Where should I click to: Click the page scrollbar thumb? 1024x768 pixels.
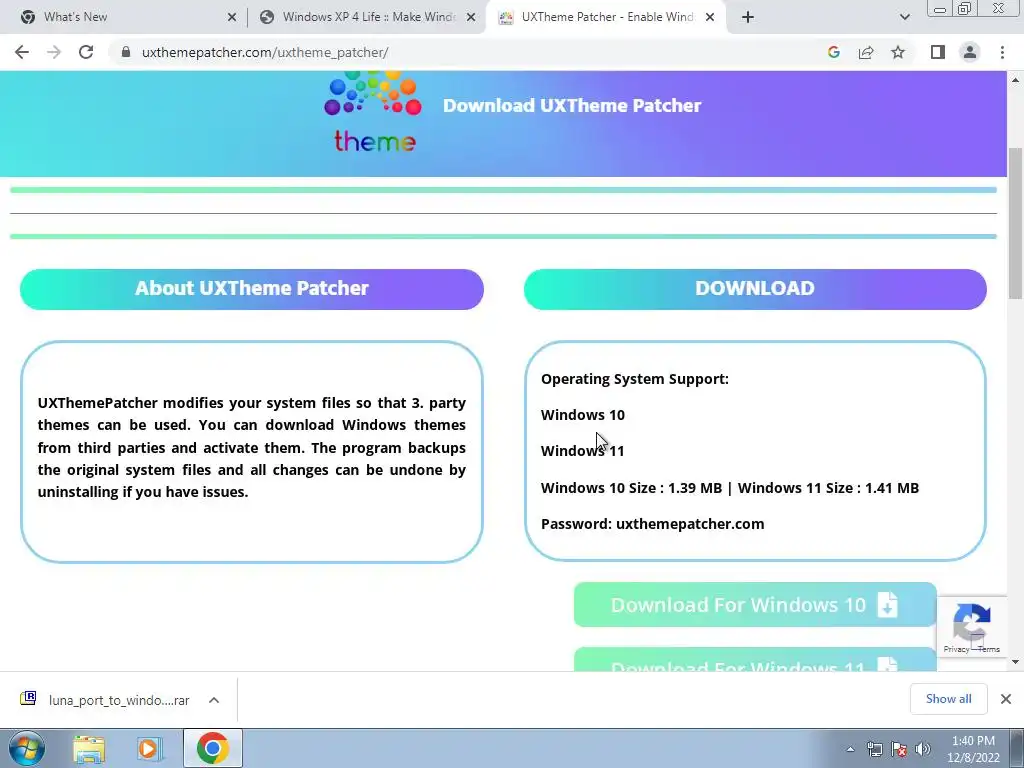coord(1015,222)
